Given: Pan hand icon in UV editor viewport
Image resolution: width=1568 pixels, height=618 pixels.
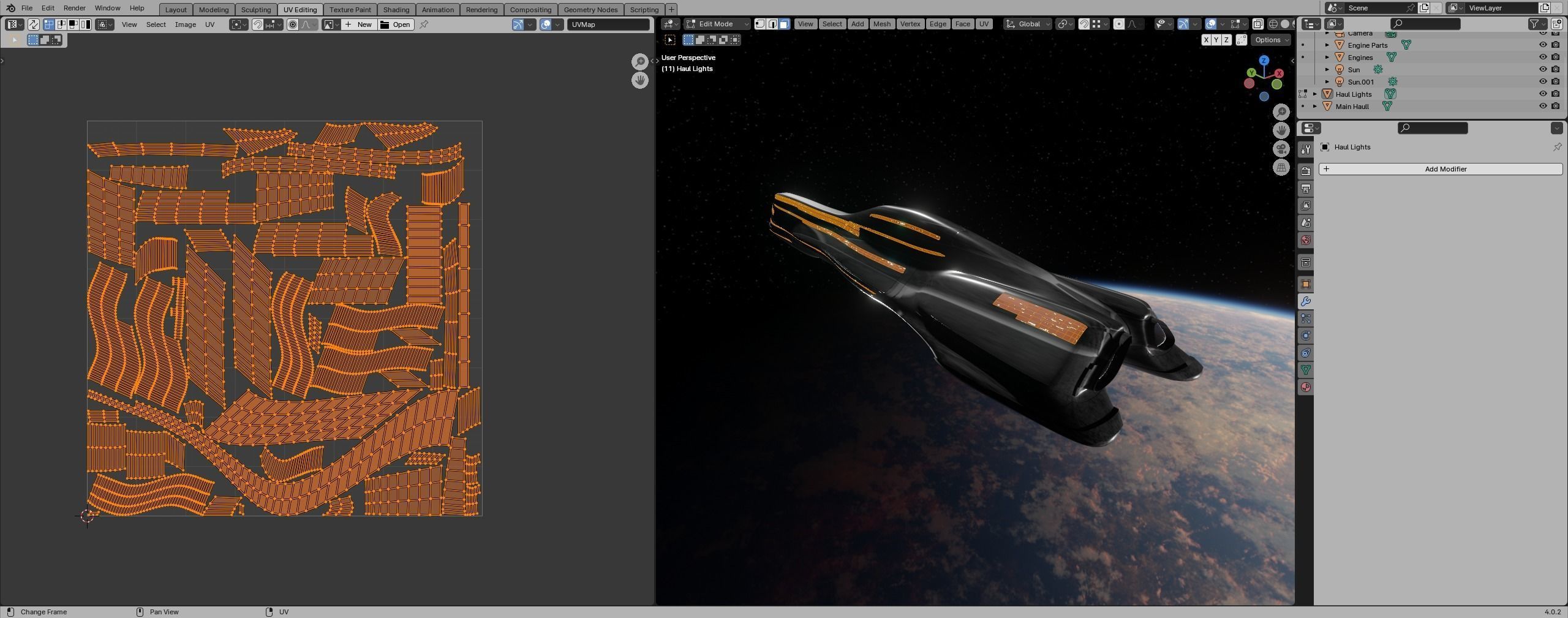Looking at the screenshot, I should [x=640, y=80].
